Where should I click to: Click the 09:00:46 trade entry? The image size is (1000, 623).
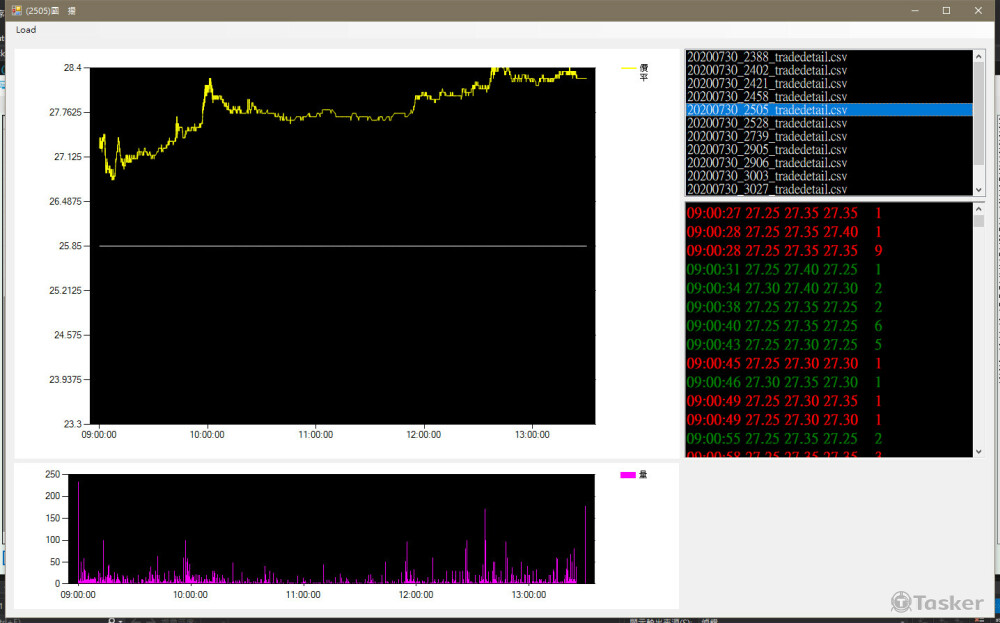coord(785,382)
